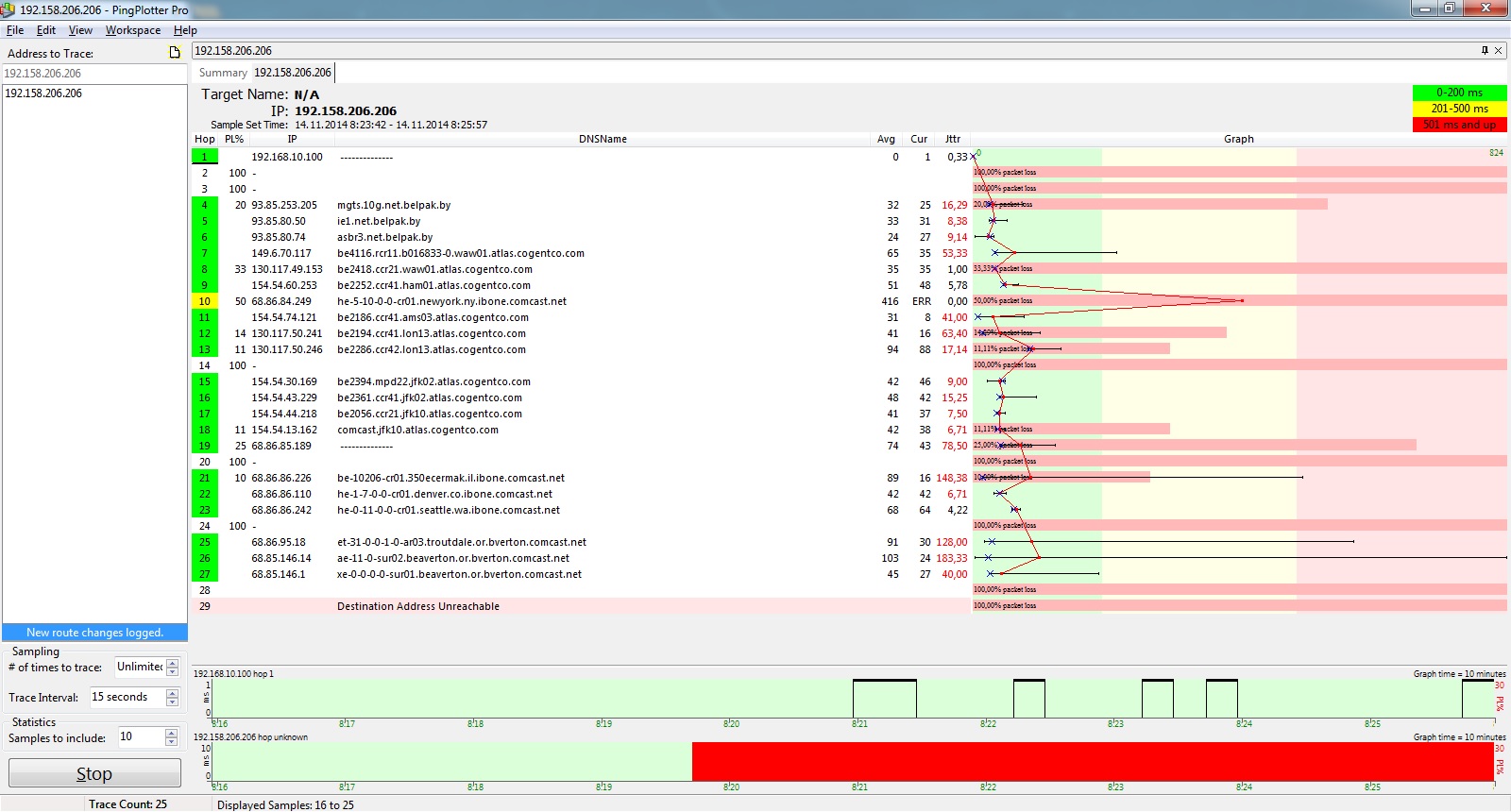This screenshot has width=1511, height=812.
Task: Select the 192.158.206.206 tab
Action: click(293, 73)
